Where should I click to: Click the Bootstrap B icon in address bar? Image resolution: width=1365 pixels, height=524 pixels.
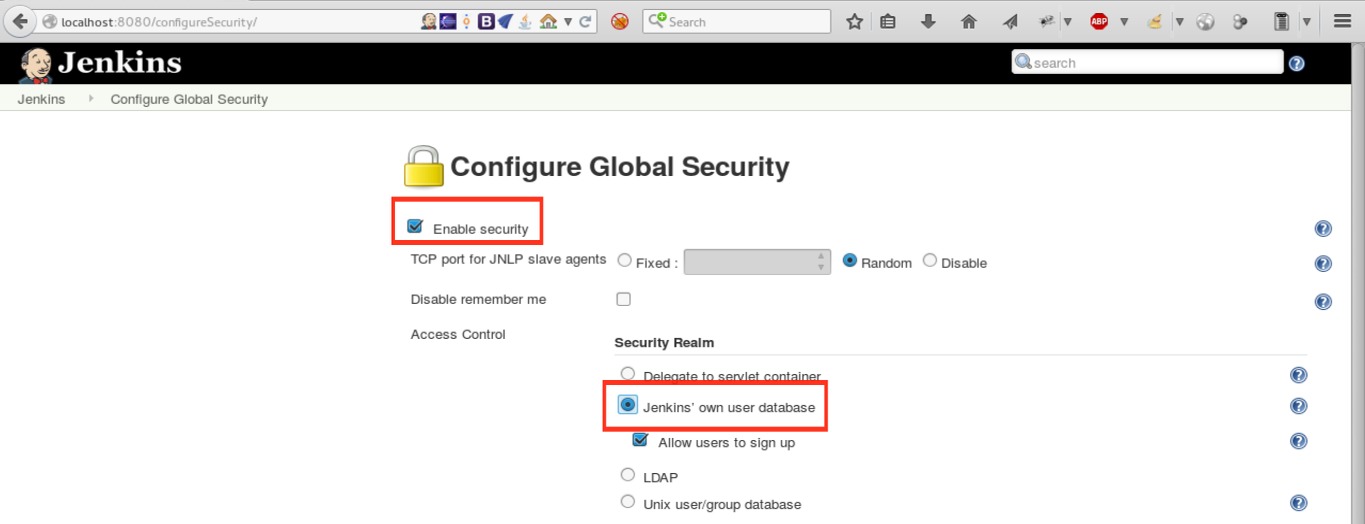tap(486, 21)
